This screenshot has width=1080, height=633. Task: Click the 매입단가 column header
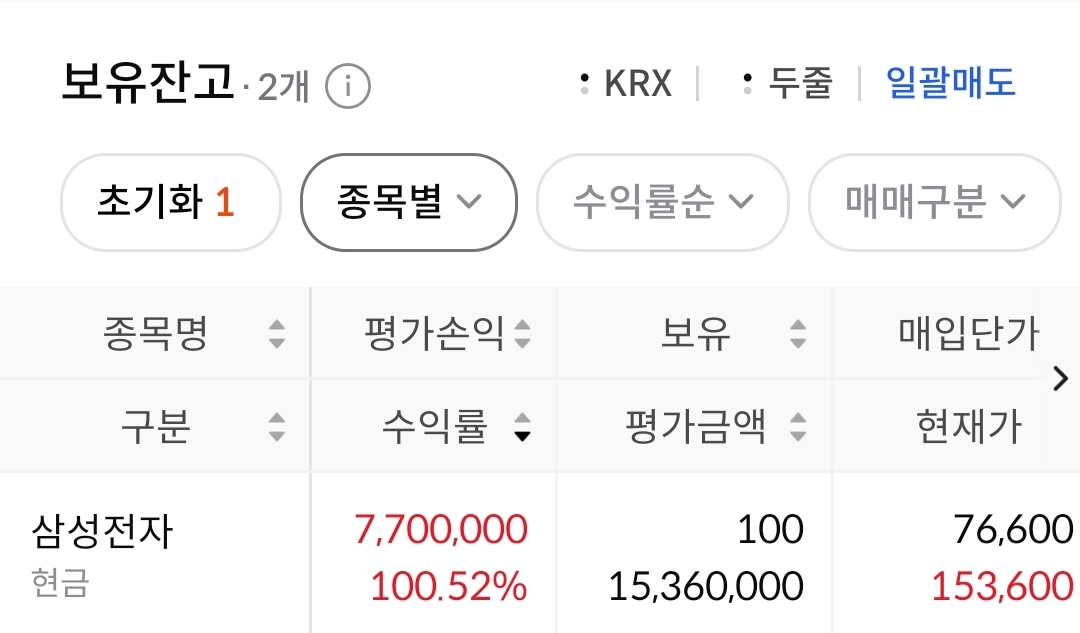[968, 334]
